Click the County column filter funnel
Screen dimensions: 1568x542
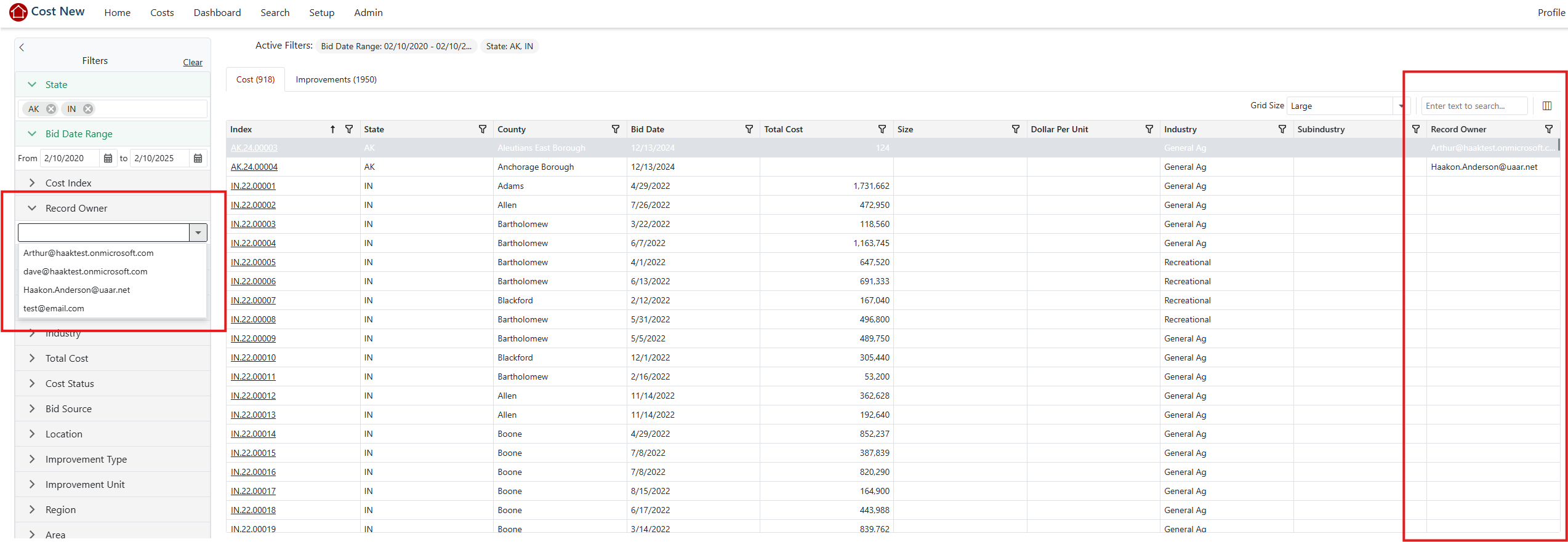[615, 129]
